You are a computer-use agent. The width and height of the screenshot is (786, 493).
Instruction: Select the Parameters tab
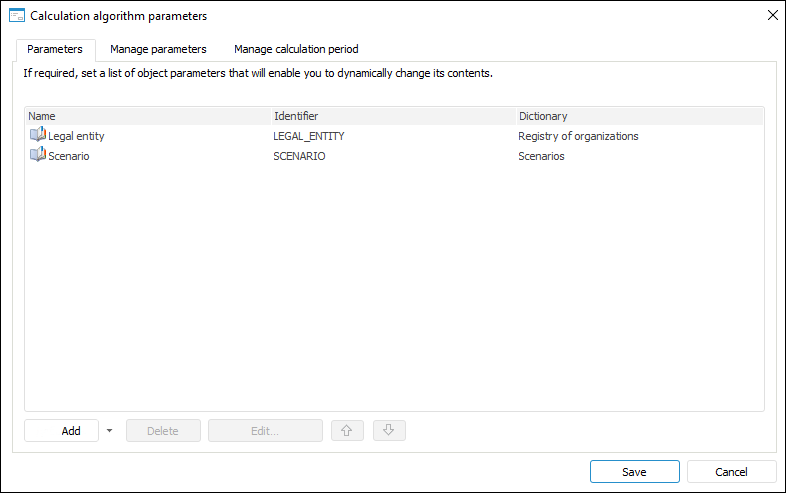(x=55, y=49)
